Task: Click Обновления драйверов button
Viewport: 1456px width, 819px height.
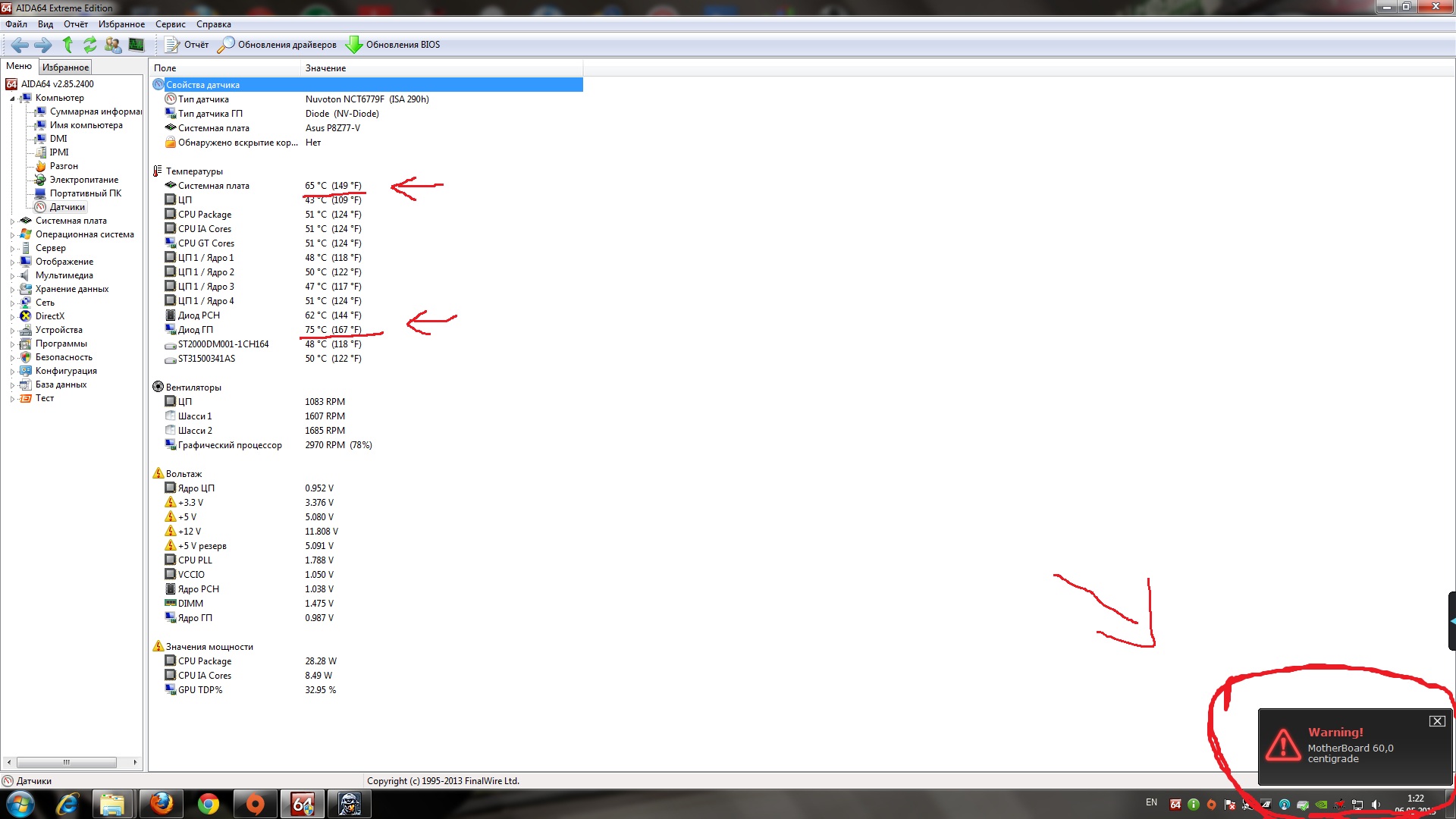Action: coord(278,45)
